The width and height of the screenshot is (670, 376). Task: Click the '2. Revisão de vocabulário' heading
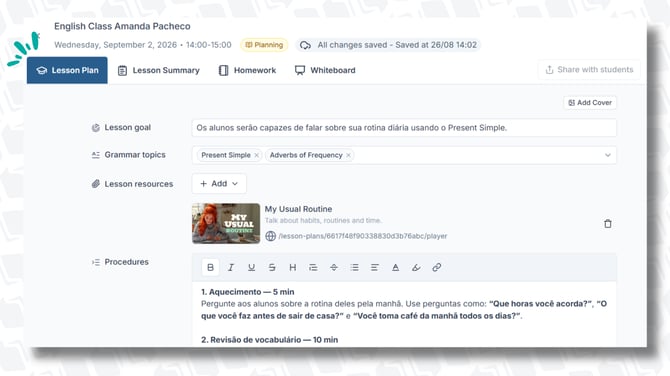tap(270, 340)
